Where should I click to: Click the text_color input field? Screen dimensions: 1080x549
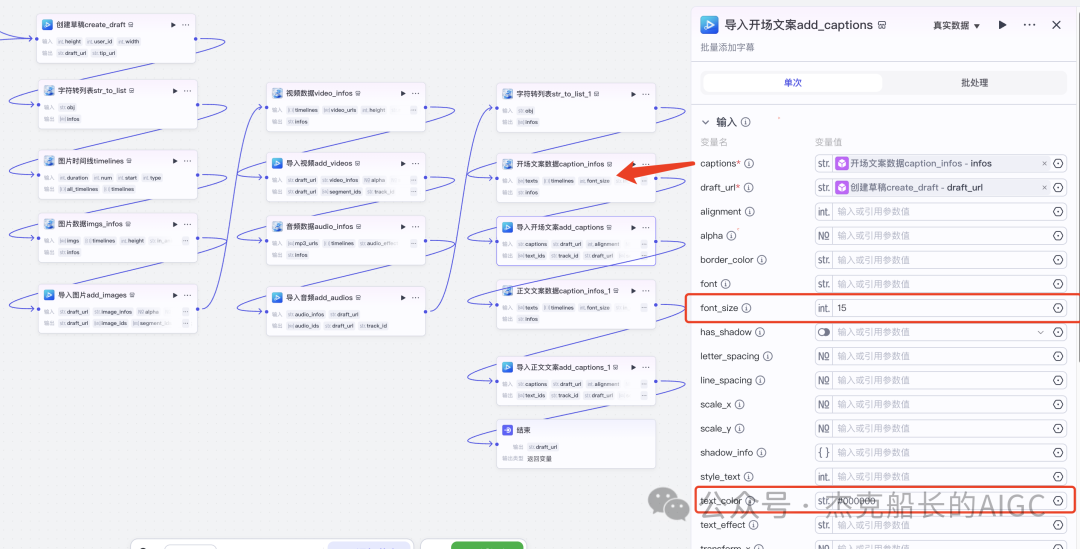942,501
